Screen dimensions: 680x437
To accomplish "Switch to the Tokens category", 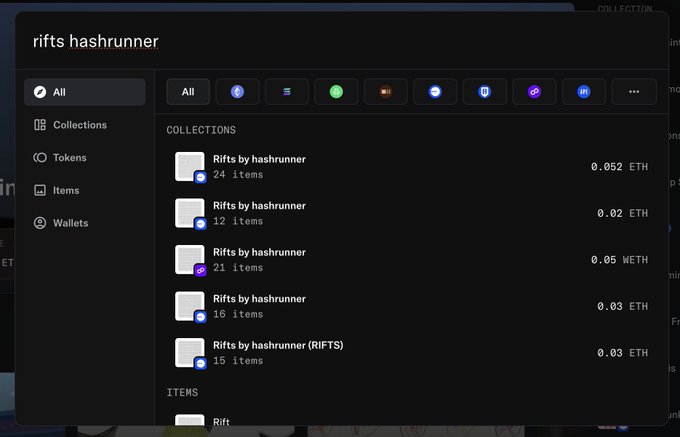I will (85, 157).
